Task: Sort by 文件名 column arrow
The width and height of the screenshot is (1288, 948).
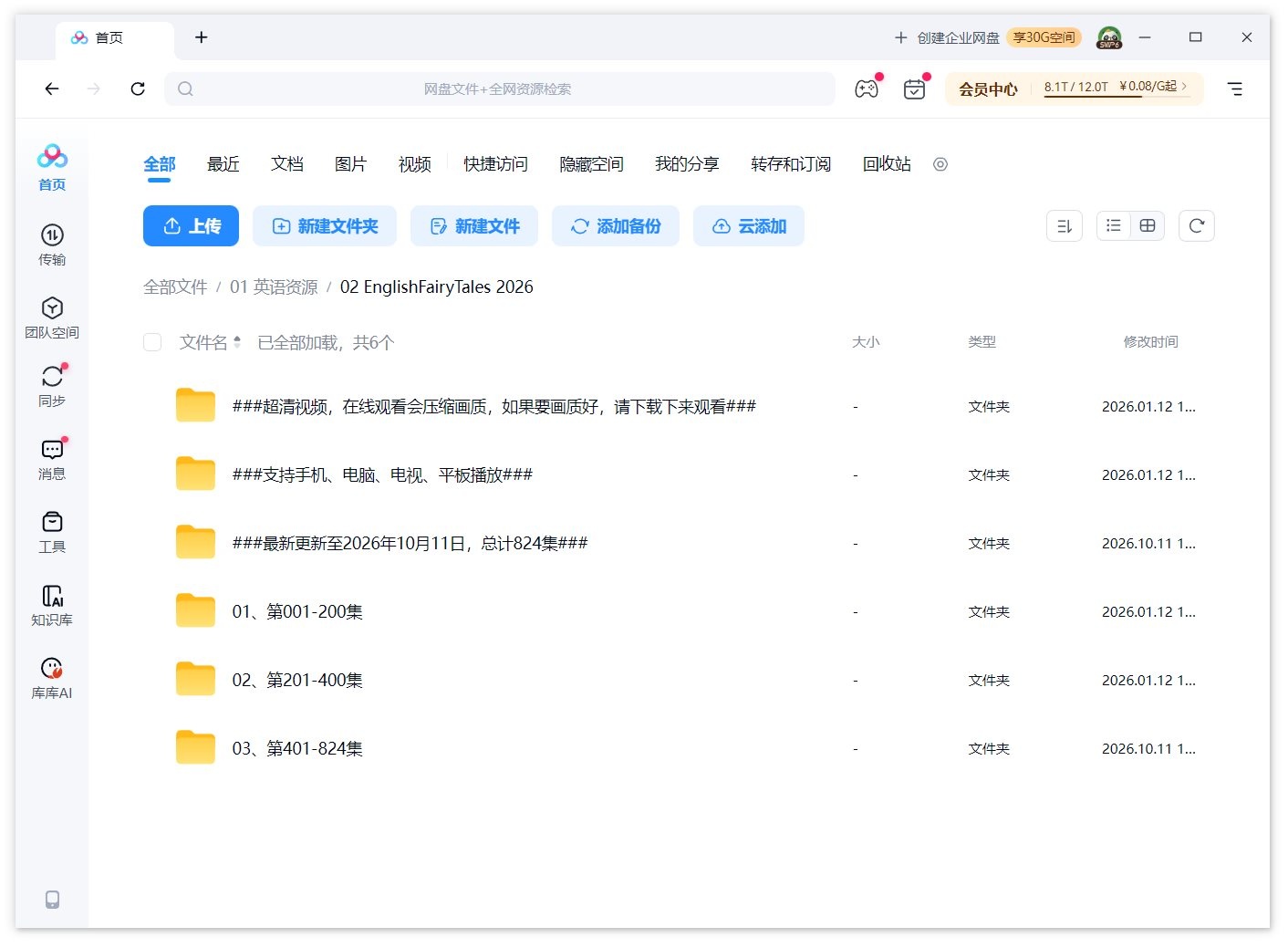Action: point(237,342)
